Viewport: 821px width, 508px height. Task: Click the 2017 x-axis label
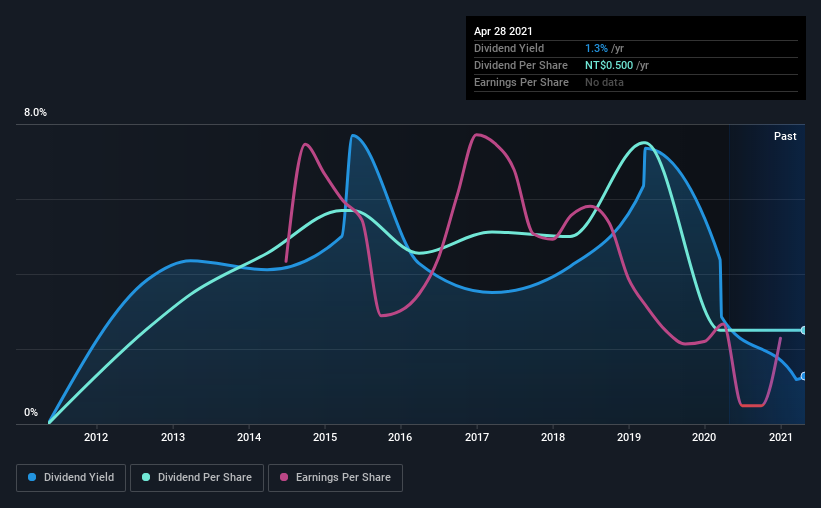point(477,437)
